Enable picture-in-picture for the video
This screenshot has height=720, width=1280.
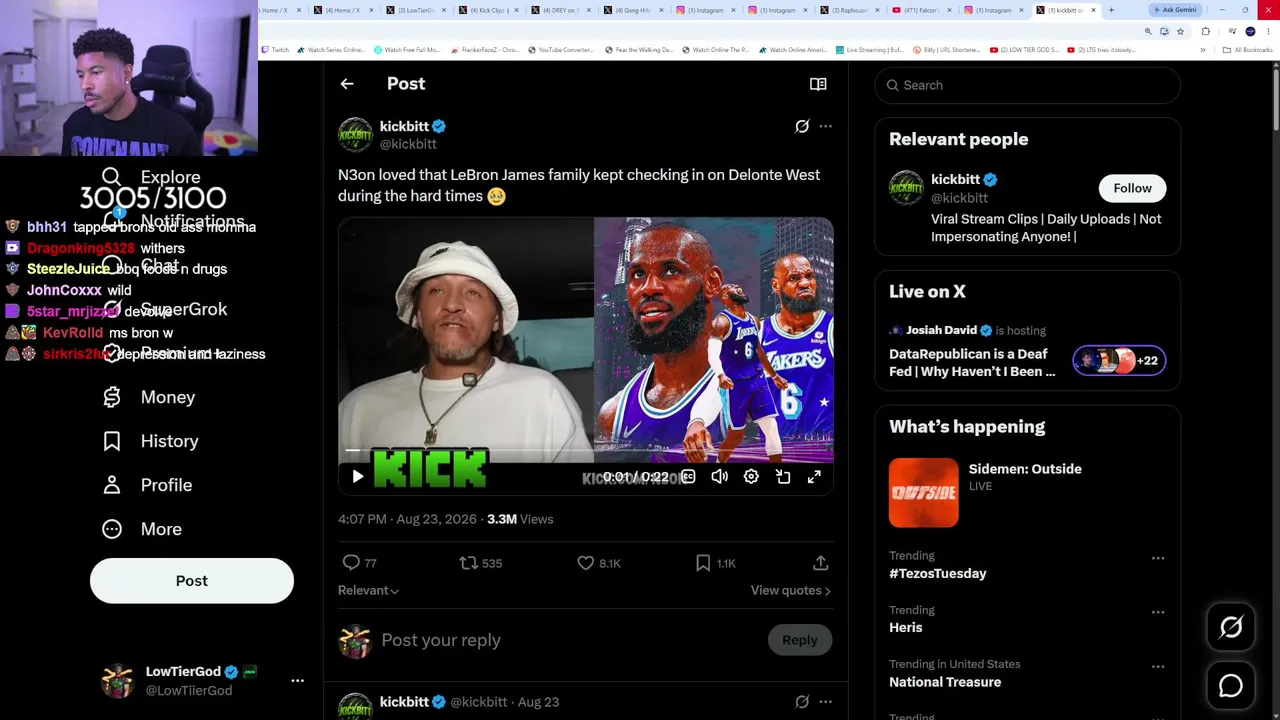tap(783, 477)
